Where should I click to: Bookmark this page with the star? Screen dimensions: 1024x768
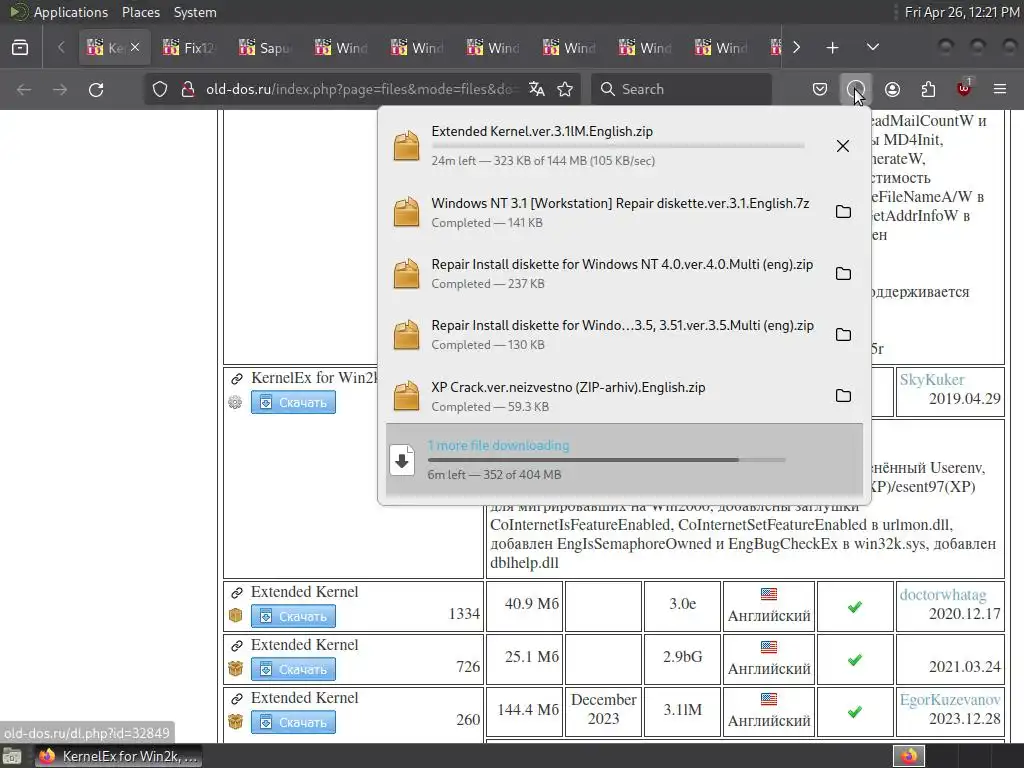[x=565, y=89]
